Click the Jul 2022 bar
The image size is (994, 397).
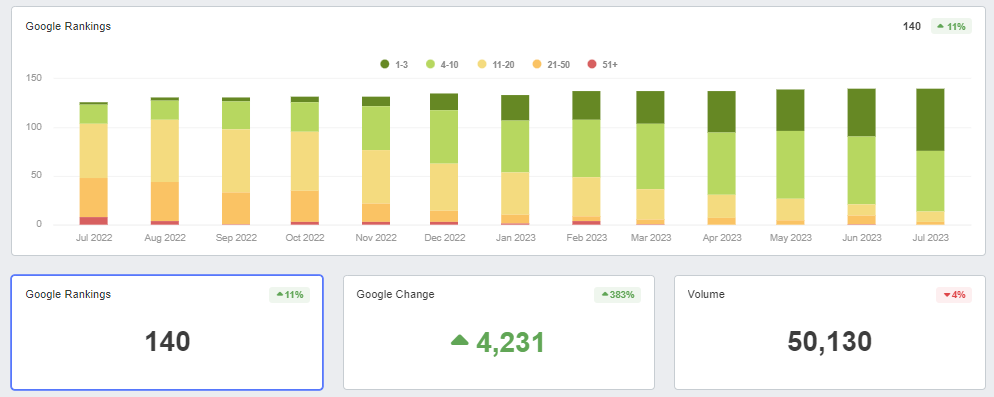click(93, 163)
